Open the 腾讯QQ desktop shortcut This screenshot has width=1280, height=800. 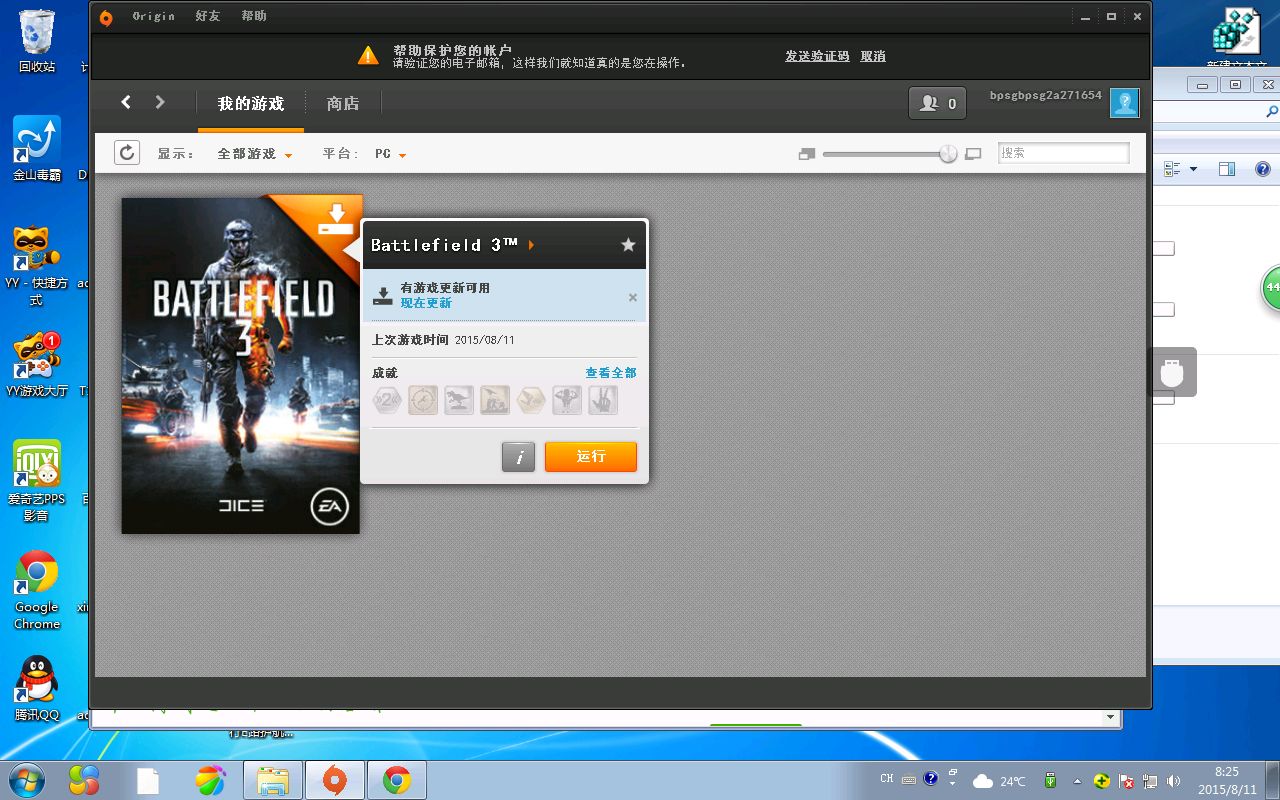tap(37, 688)
